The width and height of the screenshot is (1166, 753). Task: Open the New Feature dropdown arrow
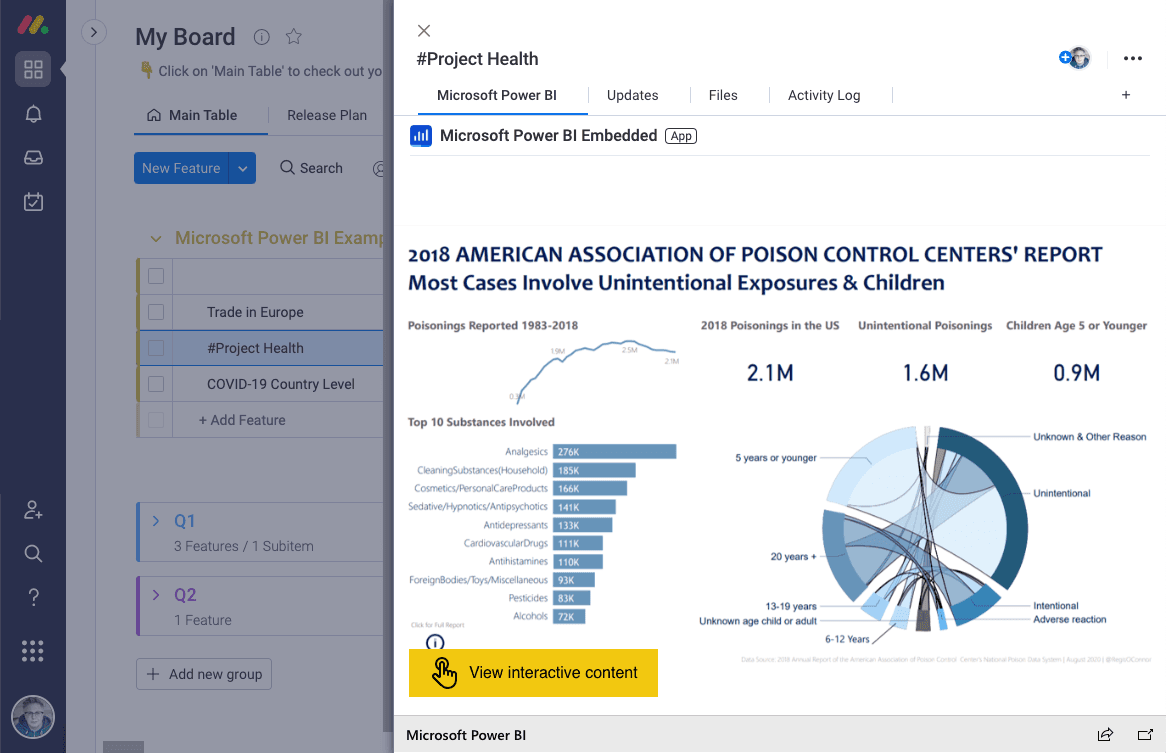[242, 168]
